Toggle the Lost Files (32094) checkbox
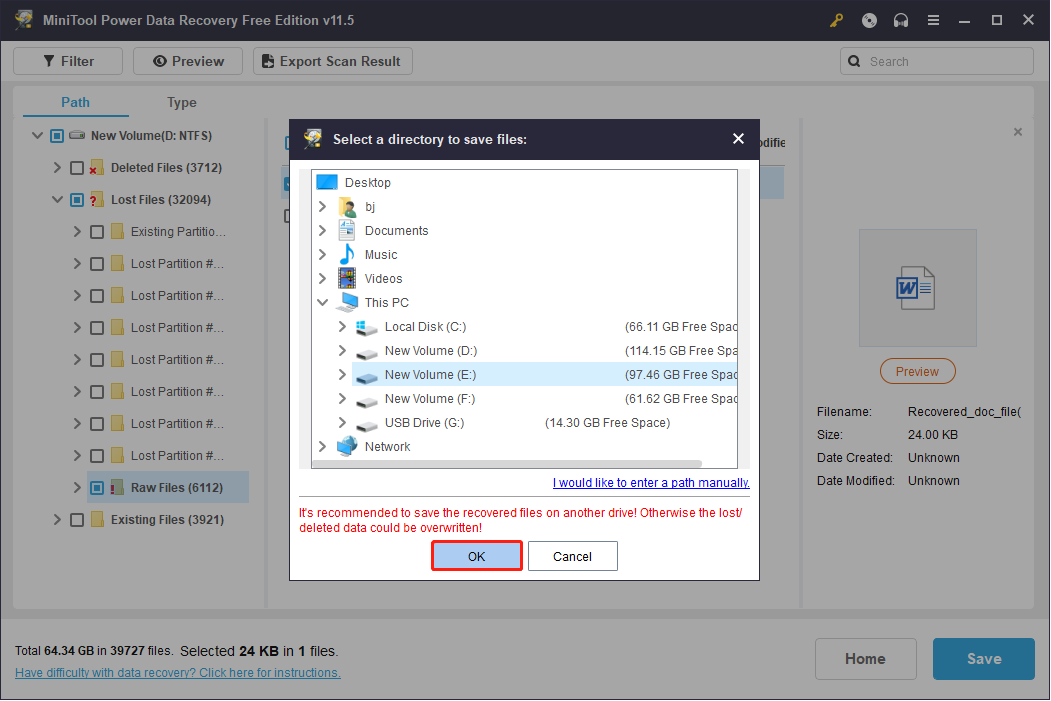 click(77, 200)
